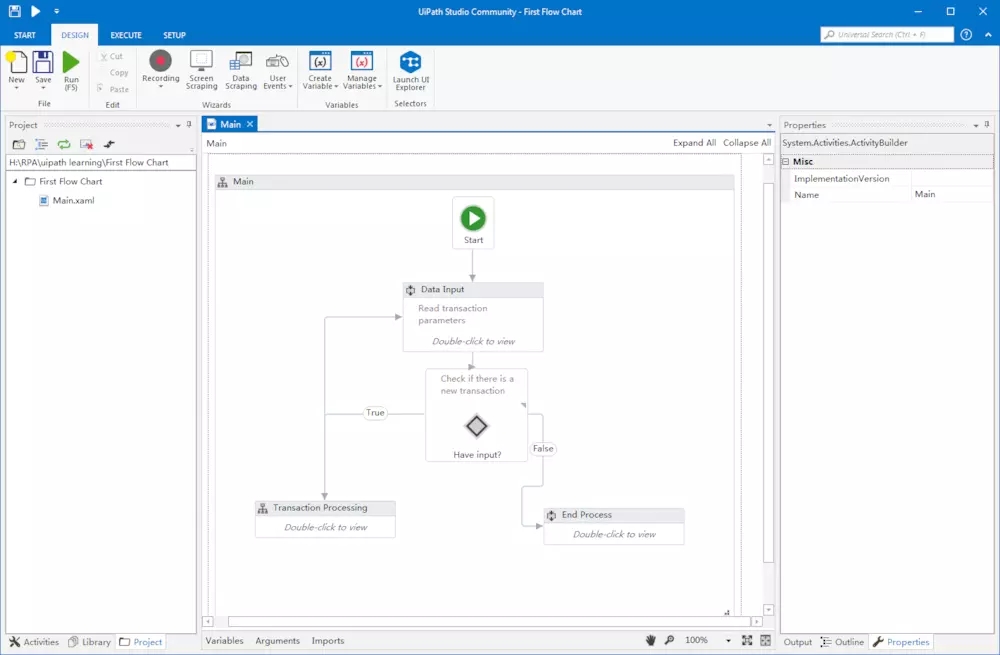Click the show all files icon in Project panel

41,144
